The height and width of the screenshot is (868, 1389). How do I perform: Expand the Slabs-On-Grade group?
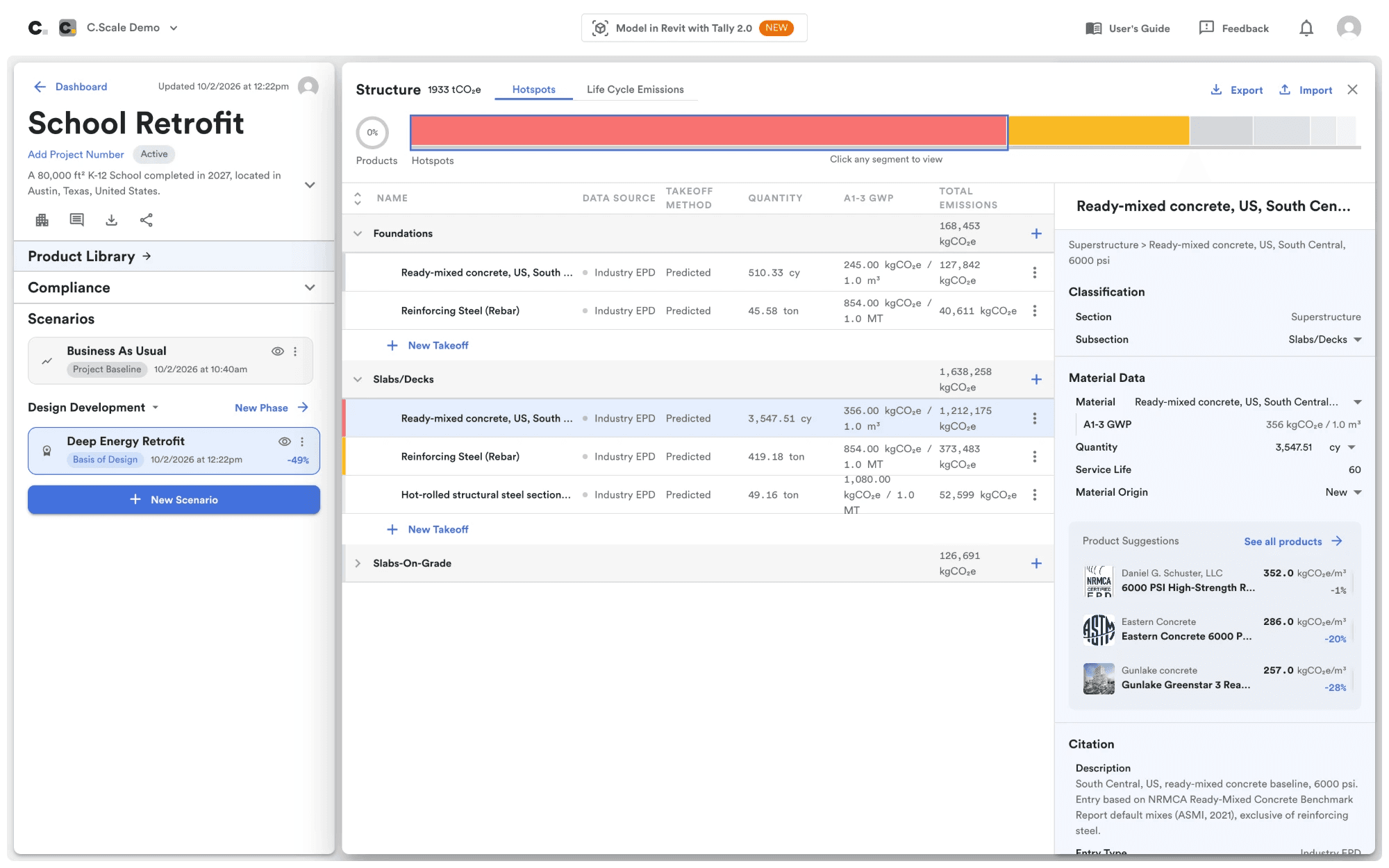358,563
